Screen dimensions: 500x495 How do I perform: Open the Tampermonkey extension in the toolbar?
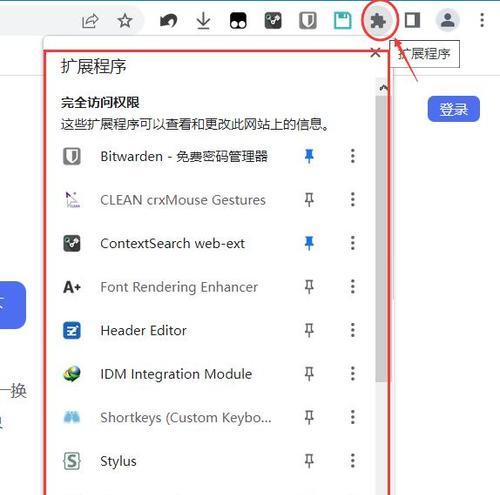[238, 21]
